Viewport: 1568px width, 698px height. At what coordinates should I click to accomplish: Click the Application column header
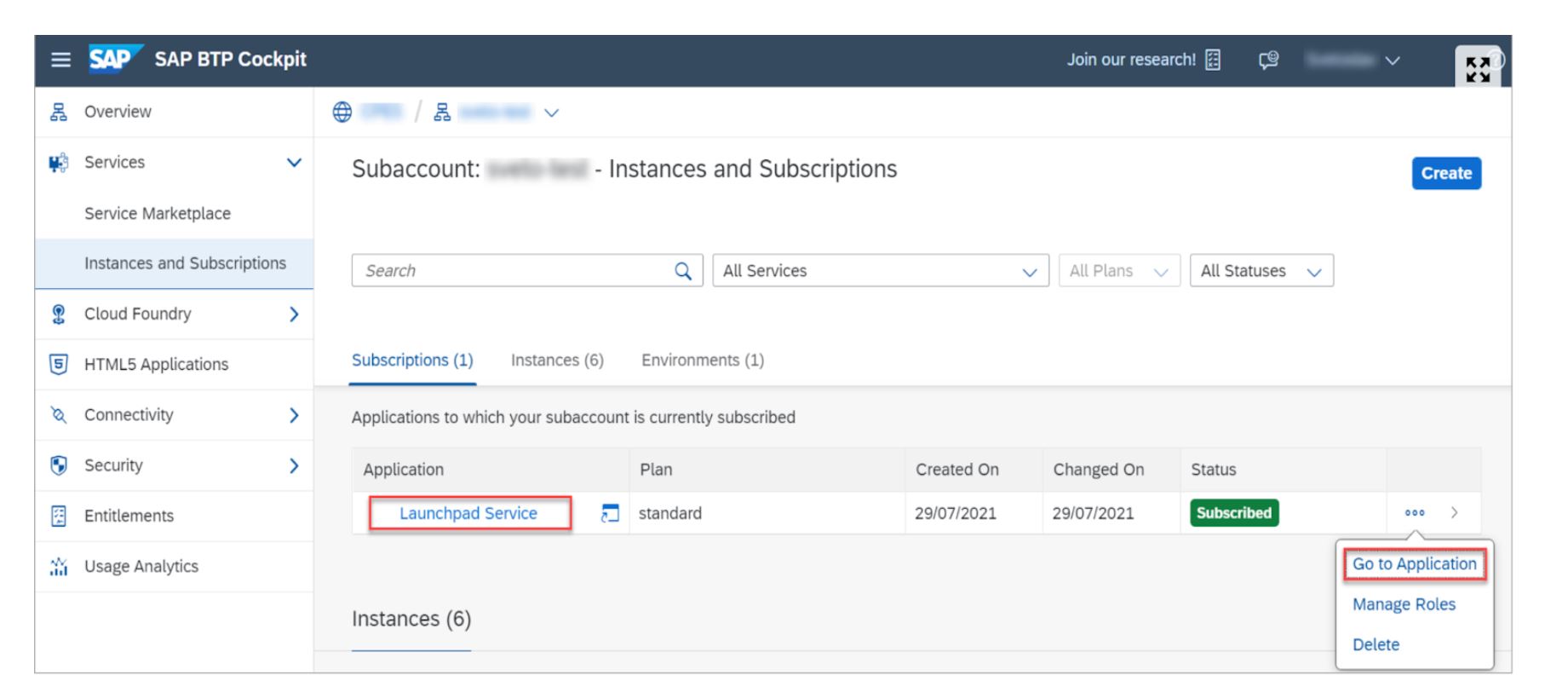pos(404,470)
